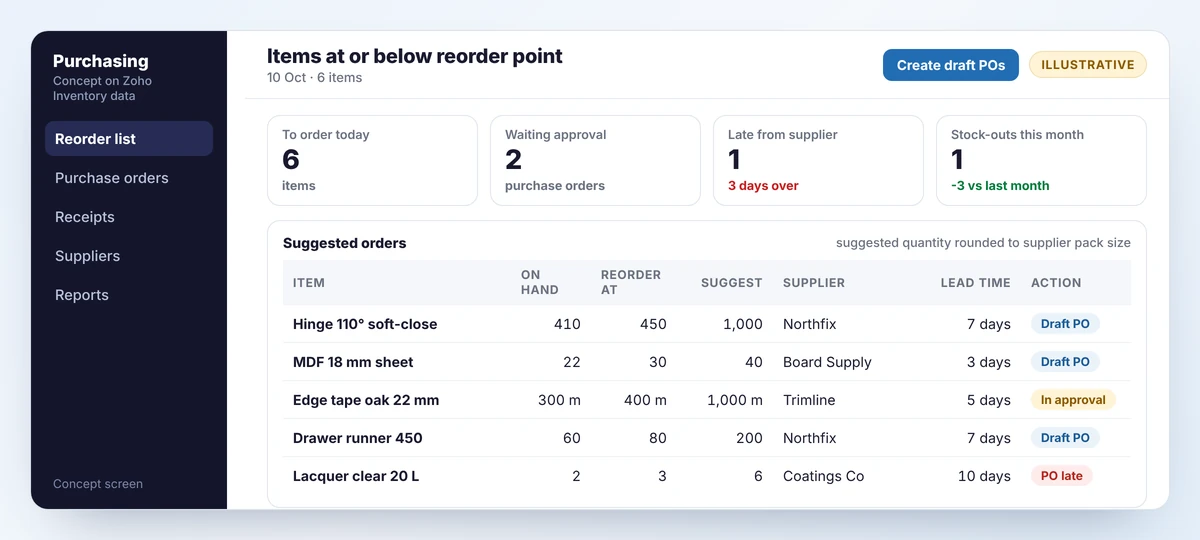Click In approval badge for Edge tape oak
The image size is (1200, 540).
1073,400
